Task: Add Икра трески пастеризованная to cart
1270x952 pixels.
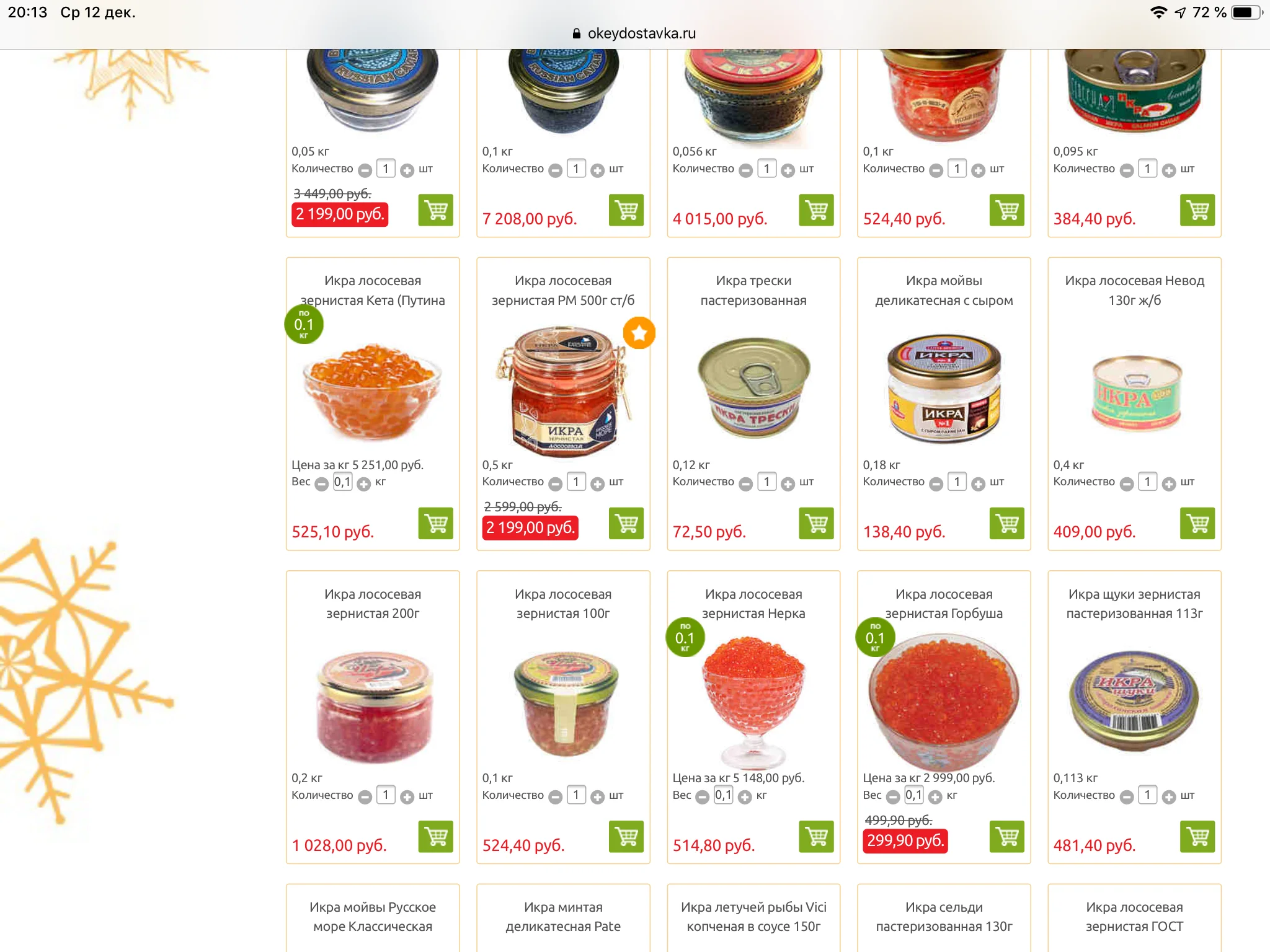Action: 816,523
